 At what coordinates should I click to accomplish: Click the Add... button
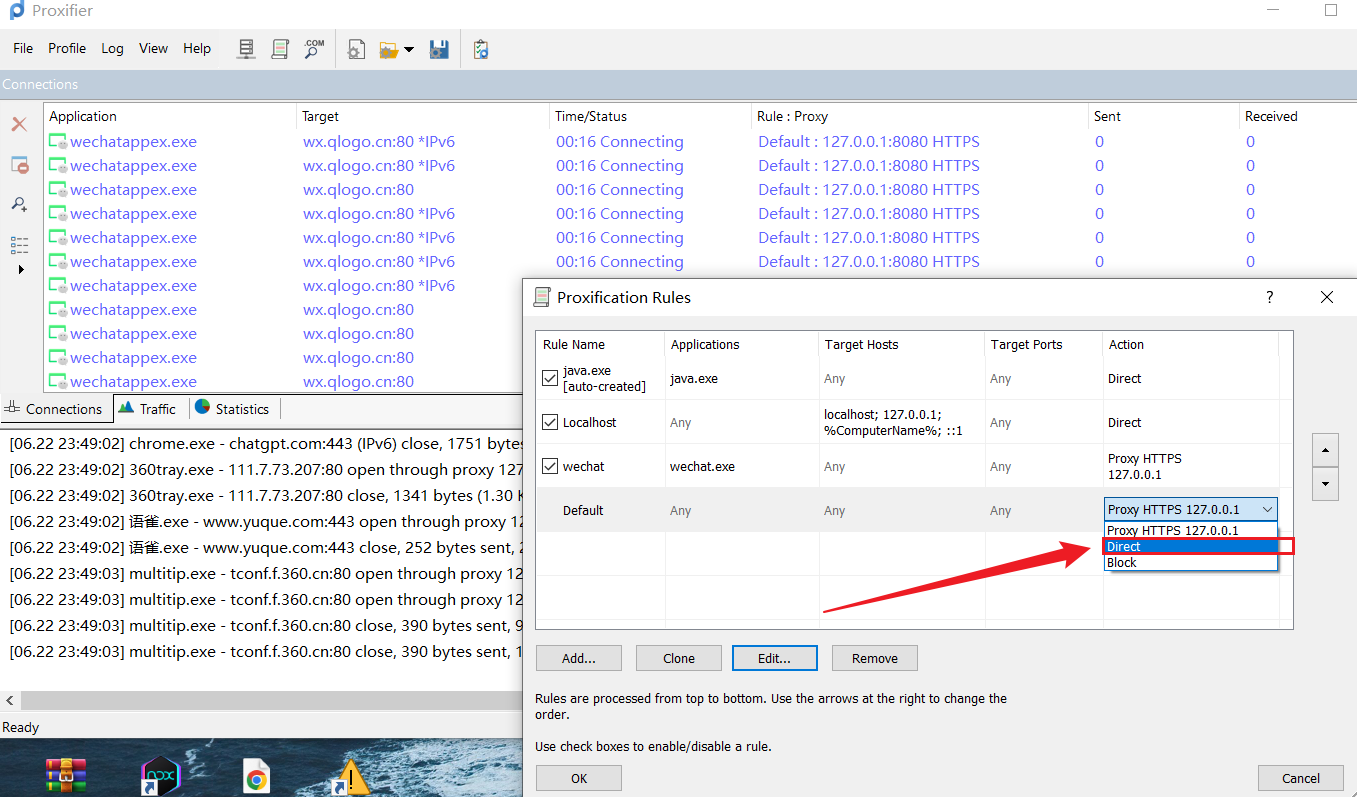point(579,658)
